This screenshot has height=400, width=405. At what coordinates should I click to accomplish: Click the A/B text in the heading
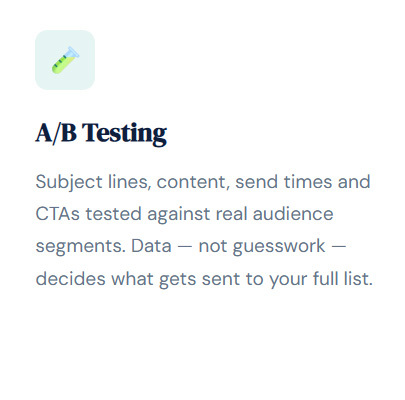[56, 133]
